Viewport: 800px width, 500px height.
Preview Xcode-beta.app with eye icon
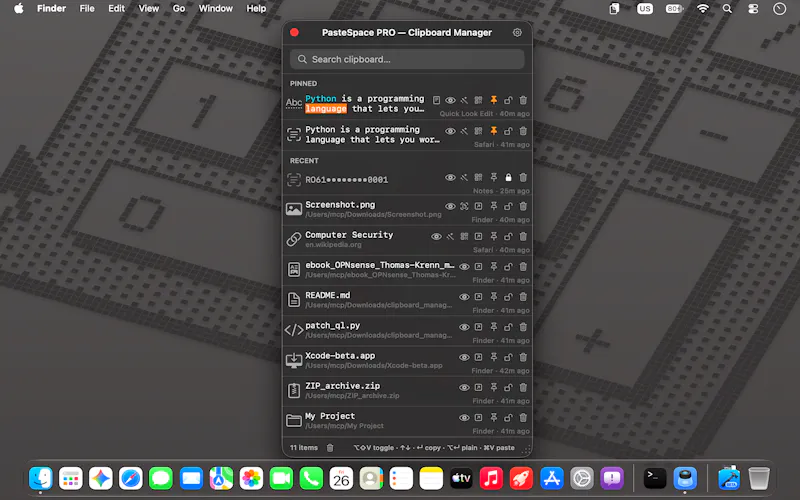[x=464, y=357]
